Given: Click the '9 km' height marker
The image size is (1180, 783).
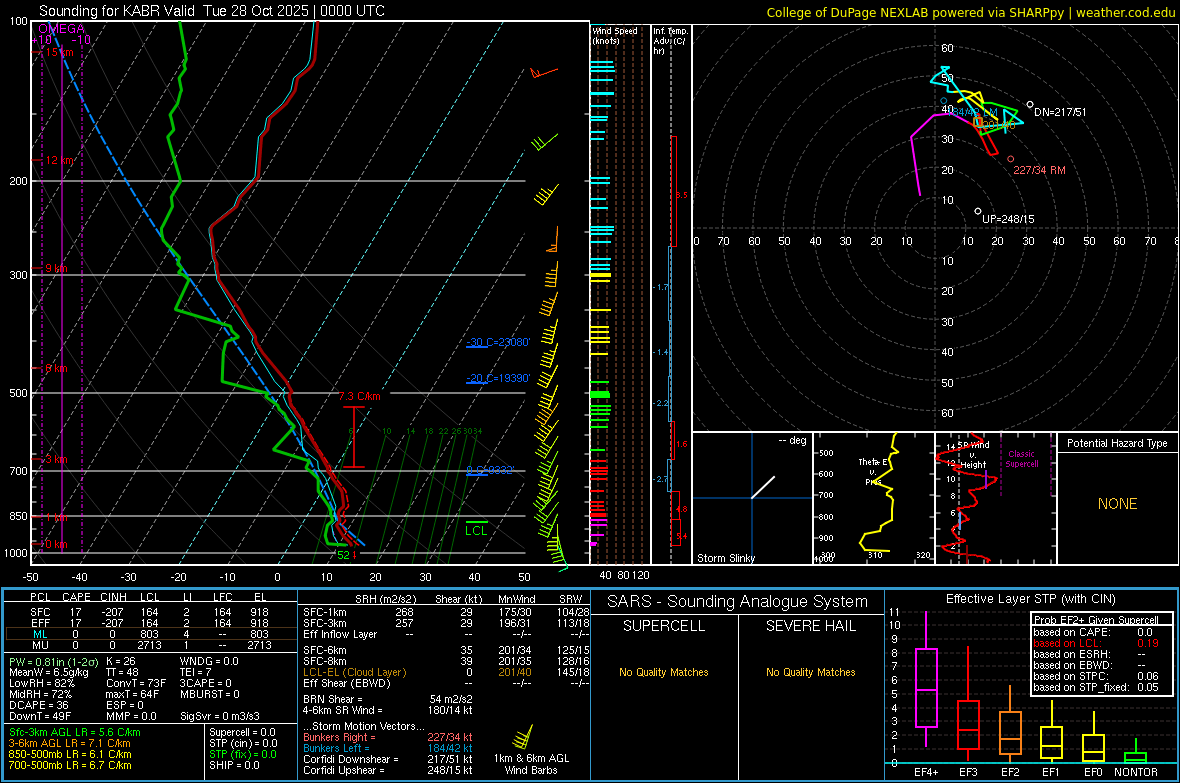Looking at the screenshot, I should [x=56, y=269].
